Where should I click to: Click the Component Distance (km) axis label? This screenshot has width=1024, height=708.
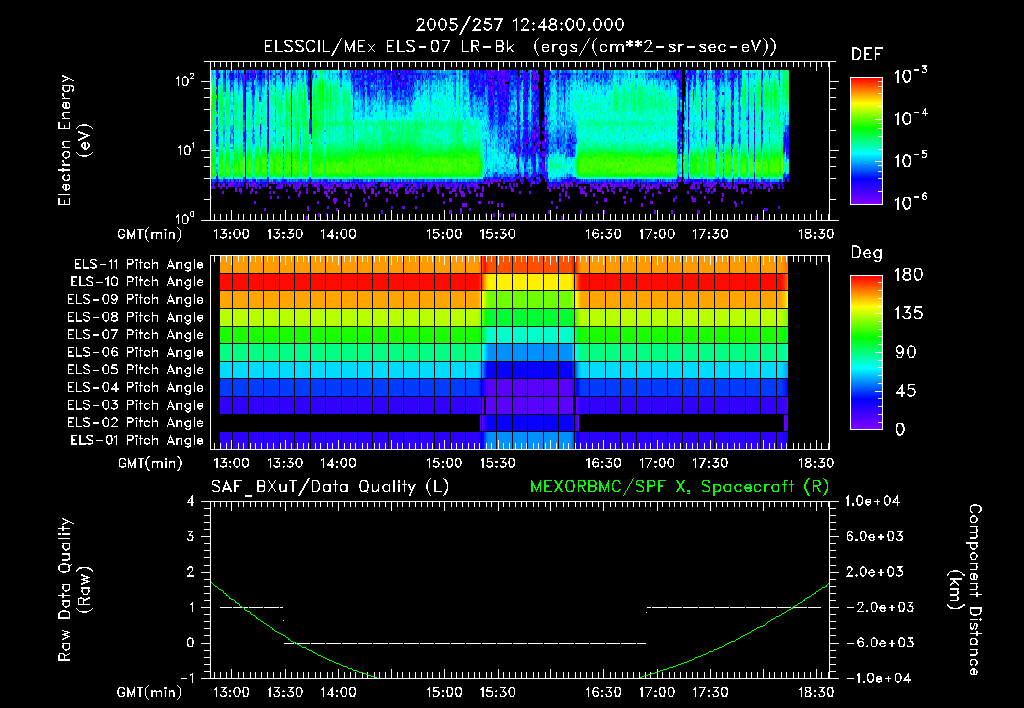click(965, 590)
